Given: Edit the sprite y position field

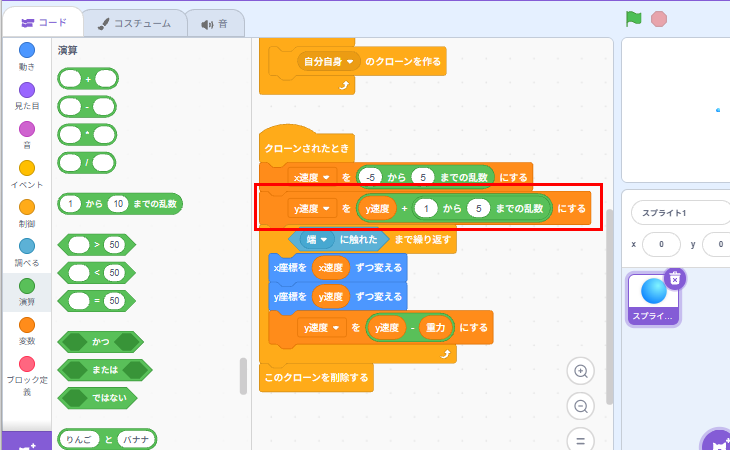Looking at the screenshot, I should point(716,244).
